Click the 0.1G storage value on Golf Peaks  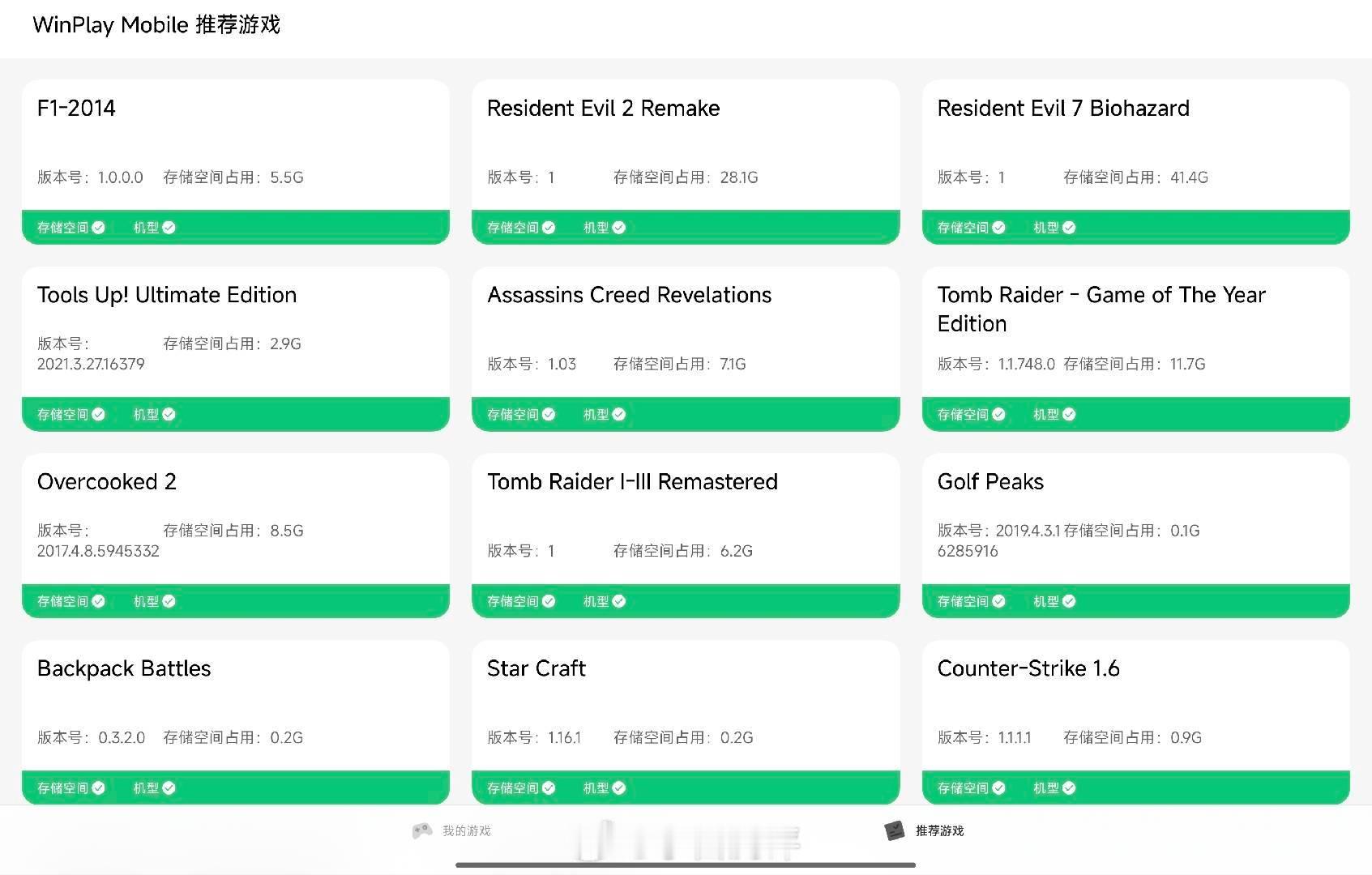click(1185, 531)
